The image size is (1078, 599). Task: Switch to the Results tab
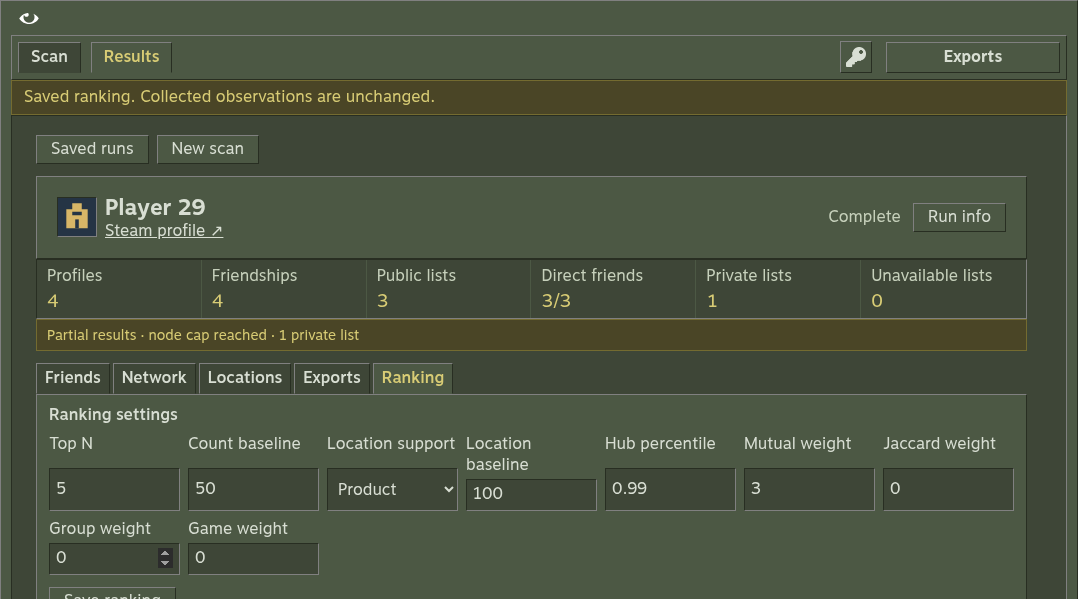tap(131, 57)
